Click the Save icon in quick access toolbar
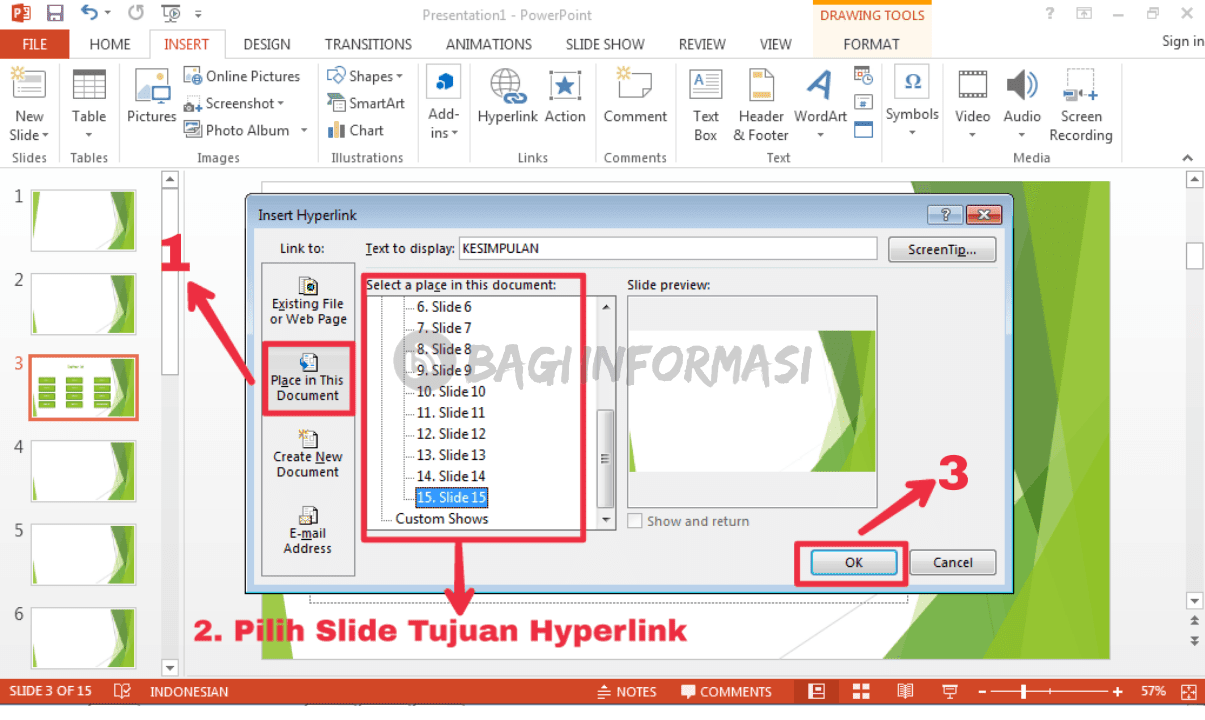 [55, 14]
